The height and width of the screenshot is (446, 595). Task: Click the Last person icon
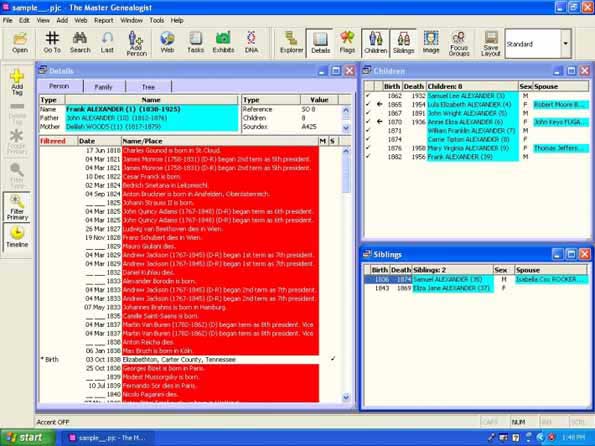click(107, 43)
